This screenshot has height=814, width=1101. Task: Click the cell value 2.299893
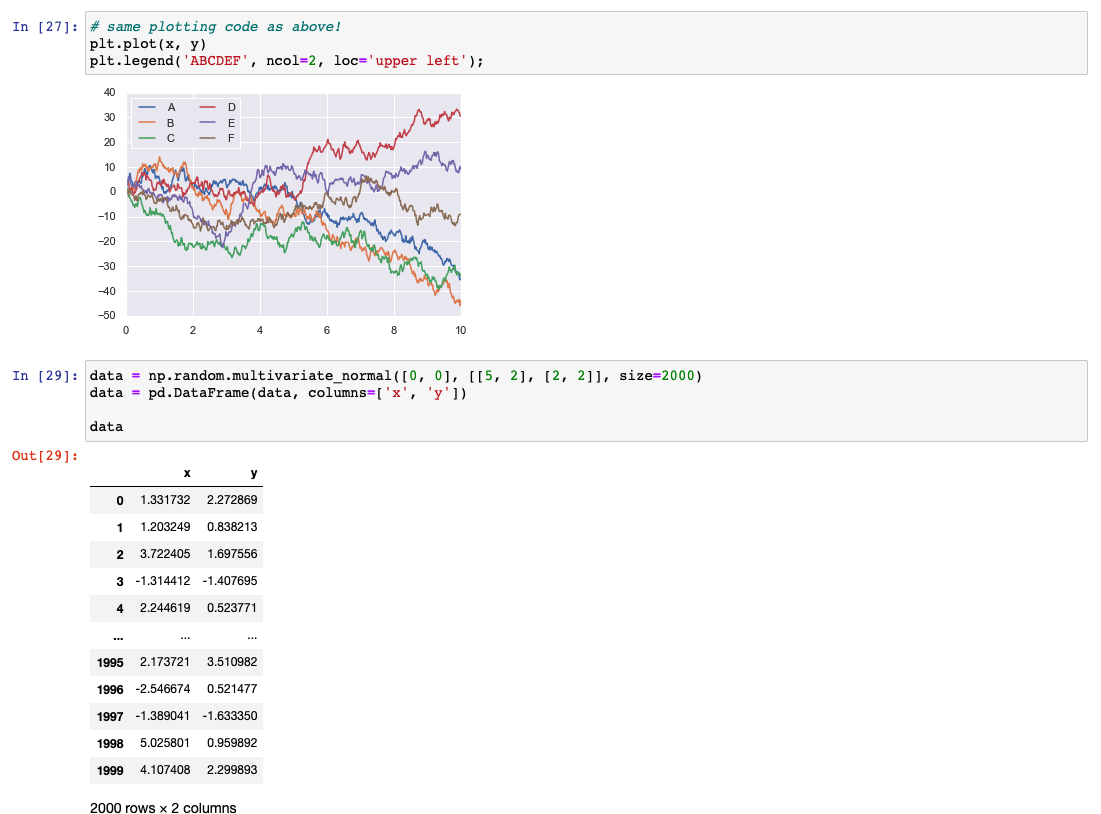(232, 770)
